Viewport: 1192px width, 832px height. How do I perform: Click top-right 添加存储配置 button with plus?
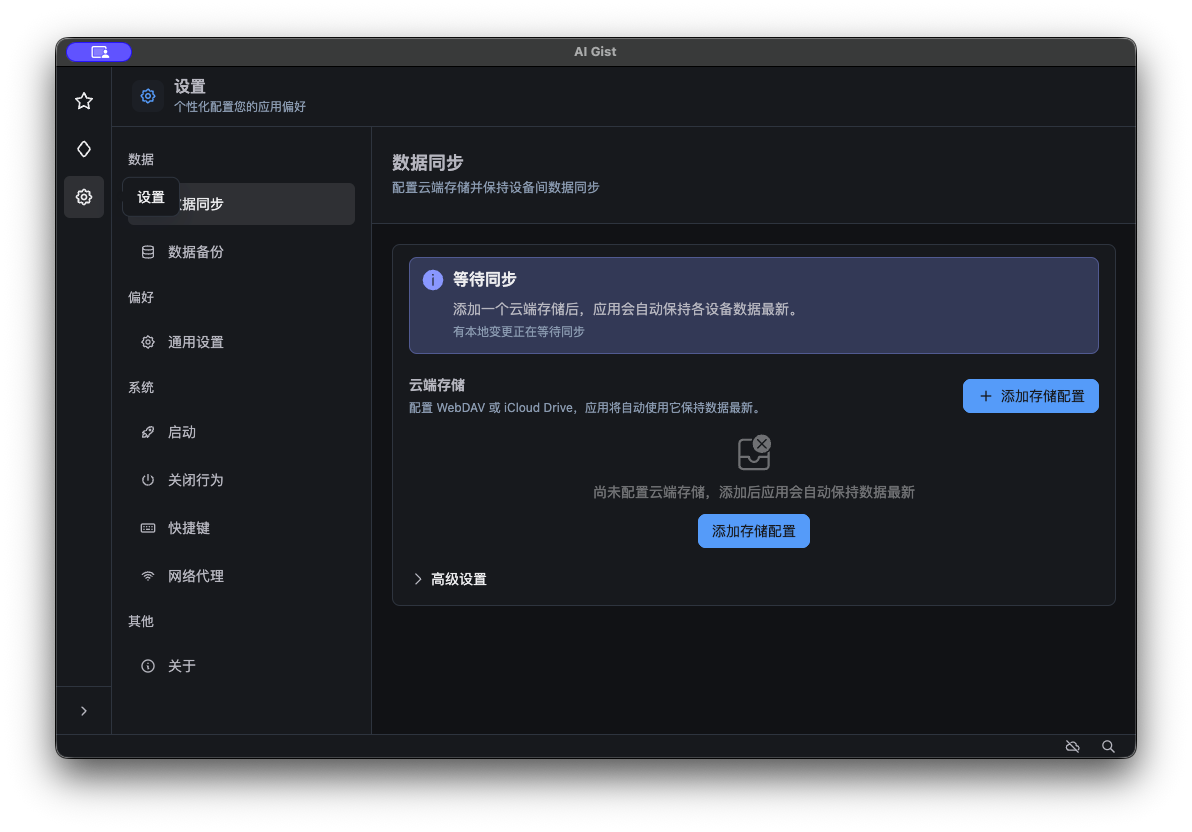1030,396
